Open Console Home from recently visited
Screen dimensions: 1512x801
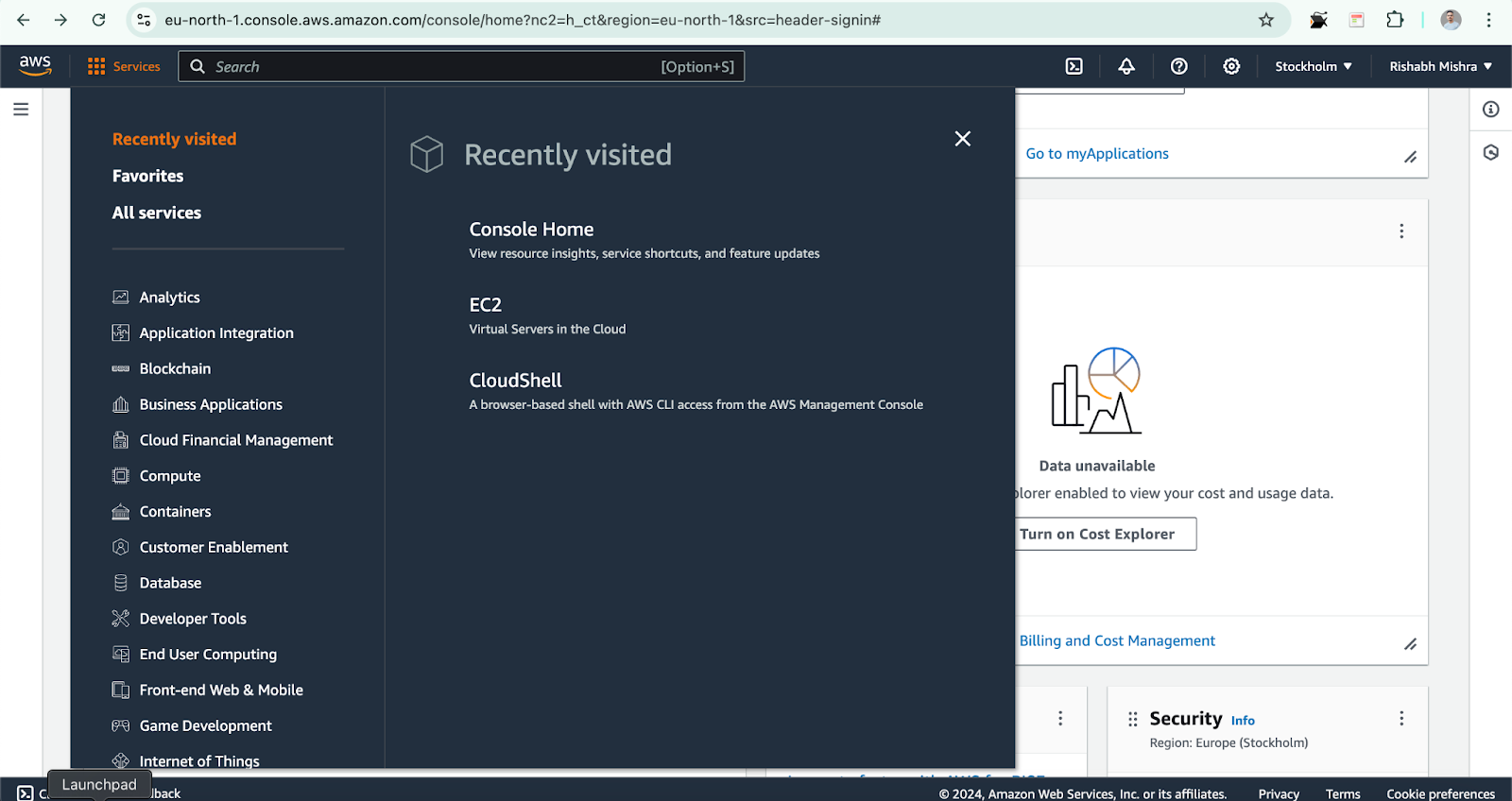click(532, 230)
